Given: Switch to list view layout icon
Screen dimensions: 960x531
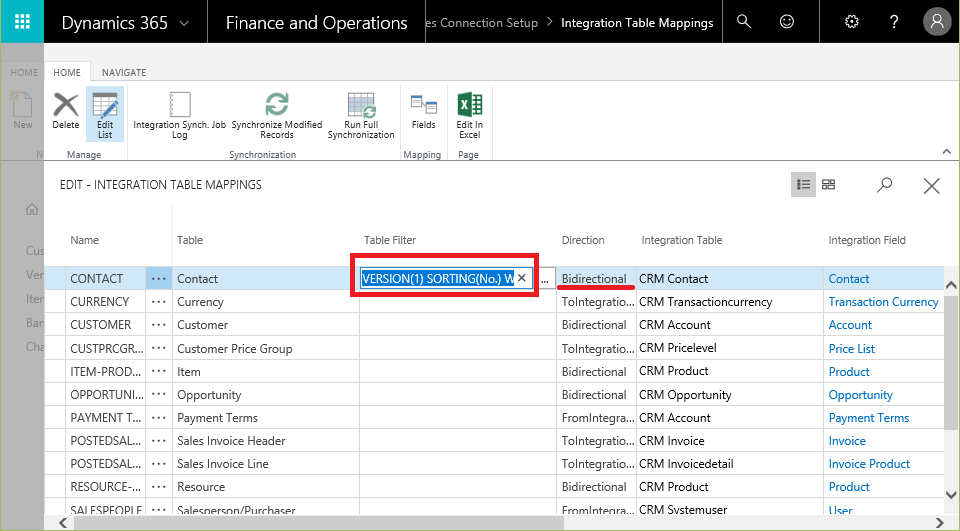Looking at the screenshot, I should click(x=803, y=184).
